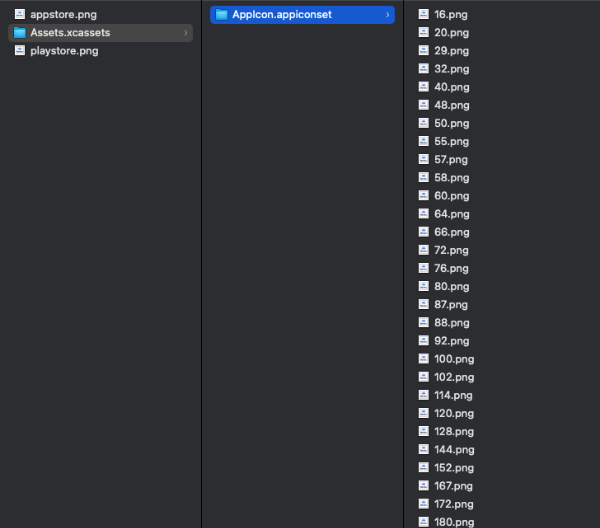Select the Assets.xcassets folder icon

point(20,33)
